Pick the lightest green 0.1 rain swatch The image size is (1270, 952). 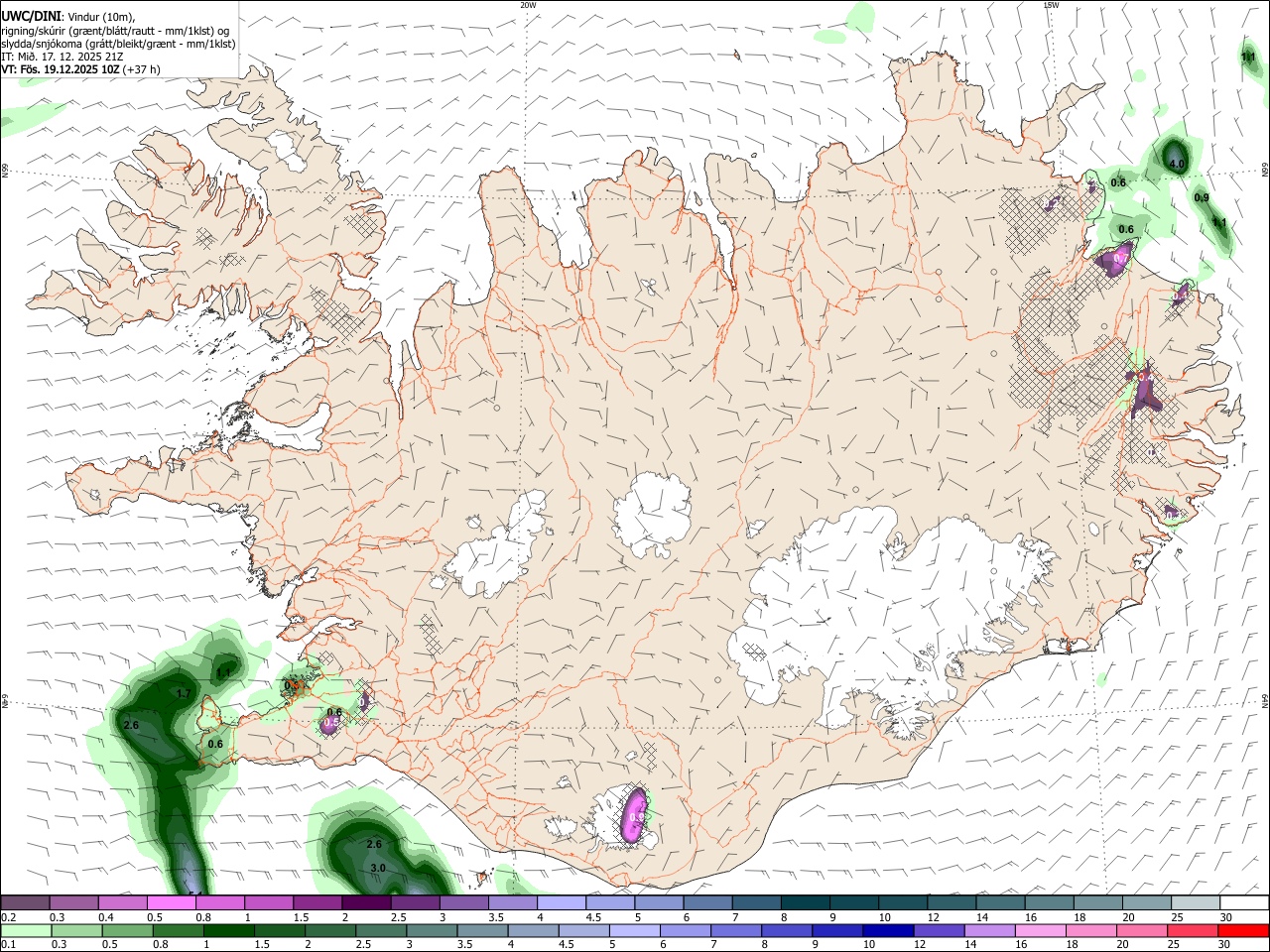tap(26, 931)
